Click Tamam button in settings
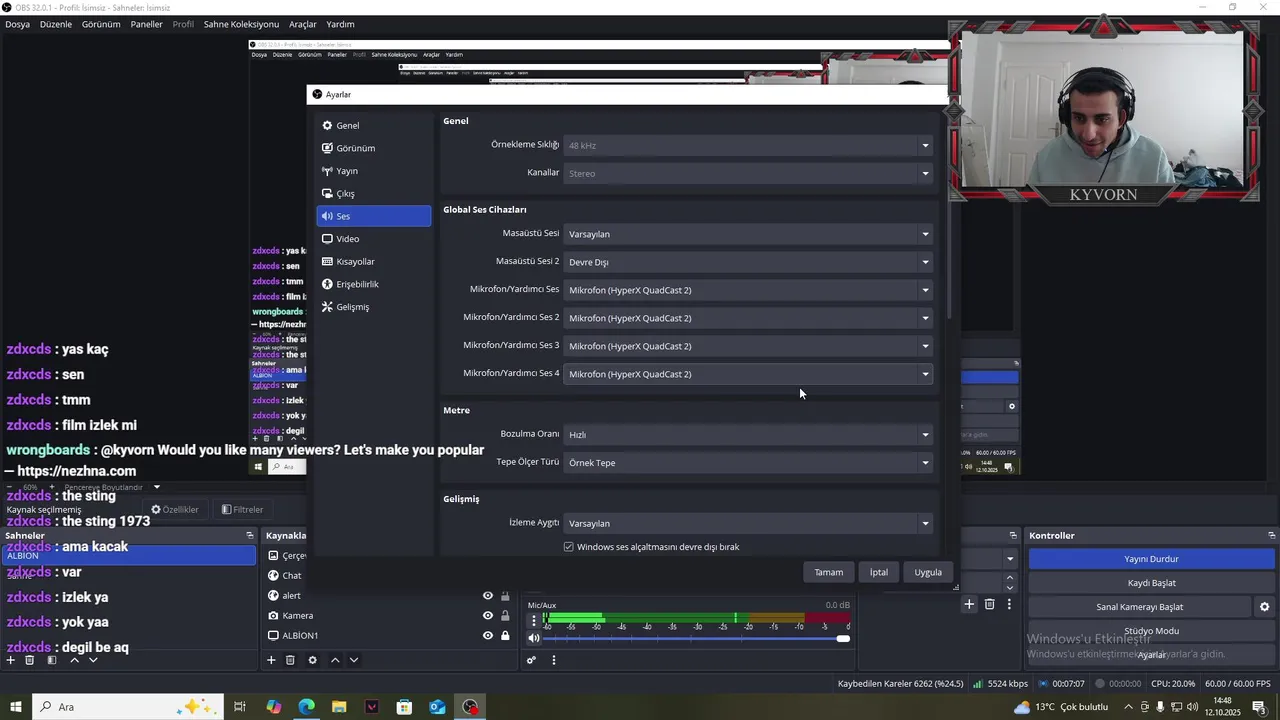The width and height of the screenshot is (1280, 720). [828, 572]
